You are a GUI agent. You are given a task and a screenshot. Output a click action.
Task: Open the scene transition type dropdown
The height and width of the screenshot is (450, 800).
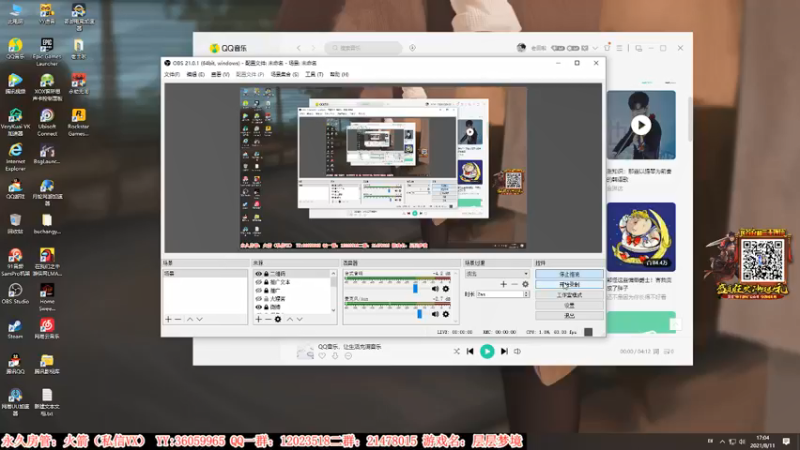tap(497, 274)
